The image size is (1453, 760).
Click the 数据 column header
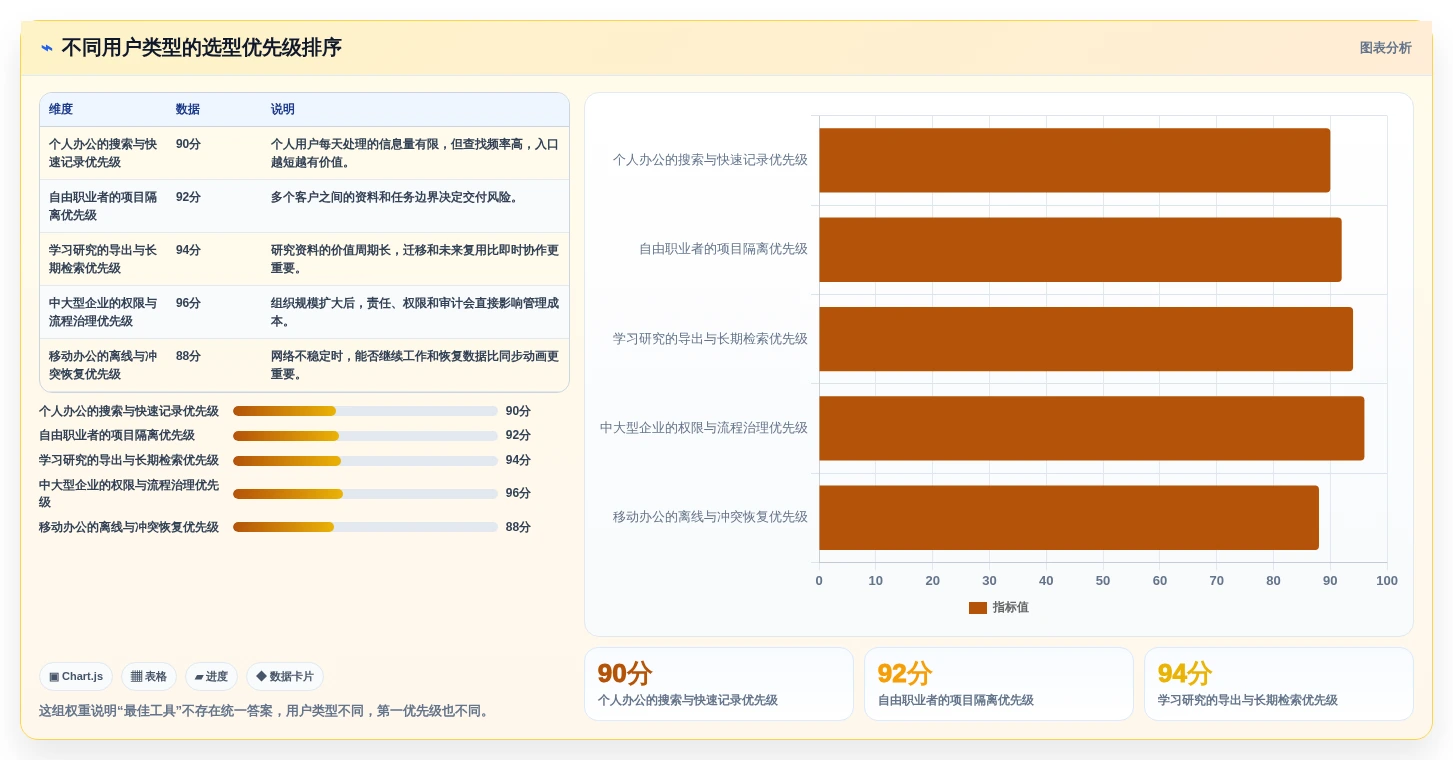coord(188,110)
